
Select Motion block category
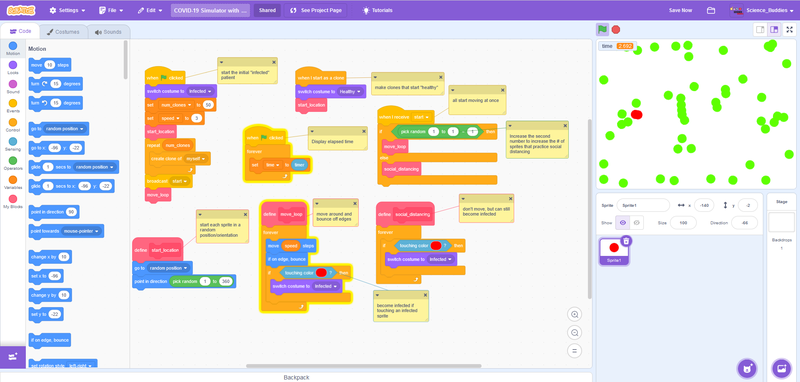[x=13, y=49]
